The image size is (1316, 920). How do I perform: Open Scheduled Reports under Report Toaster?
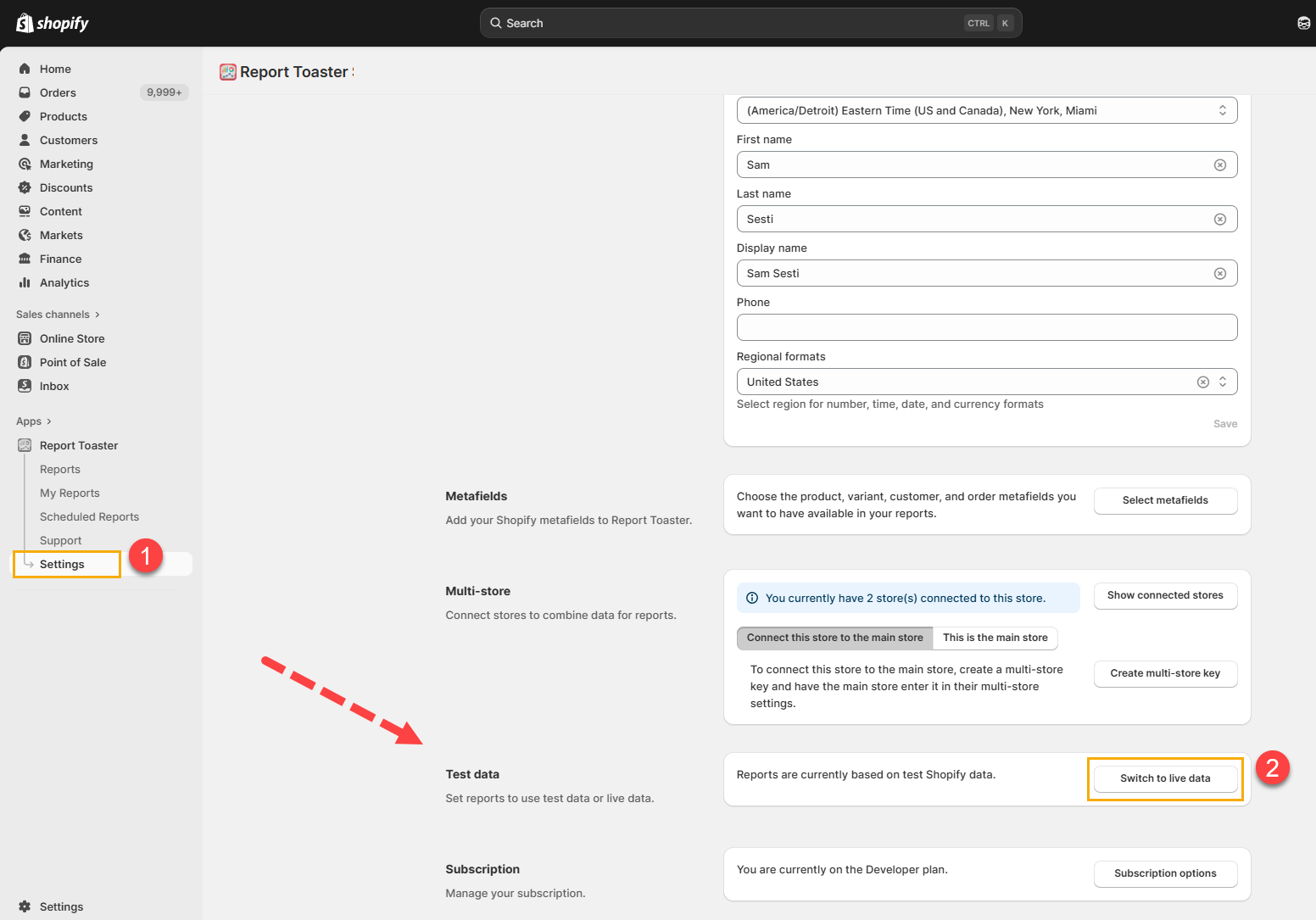tap(89, 516)
